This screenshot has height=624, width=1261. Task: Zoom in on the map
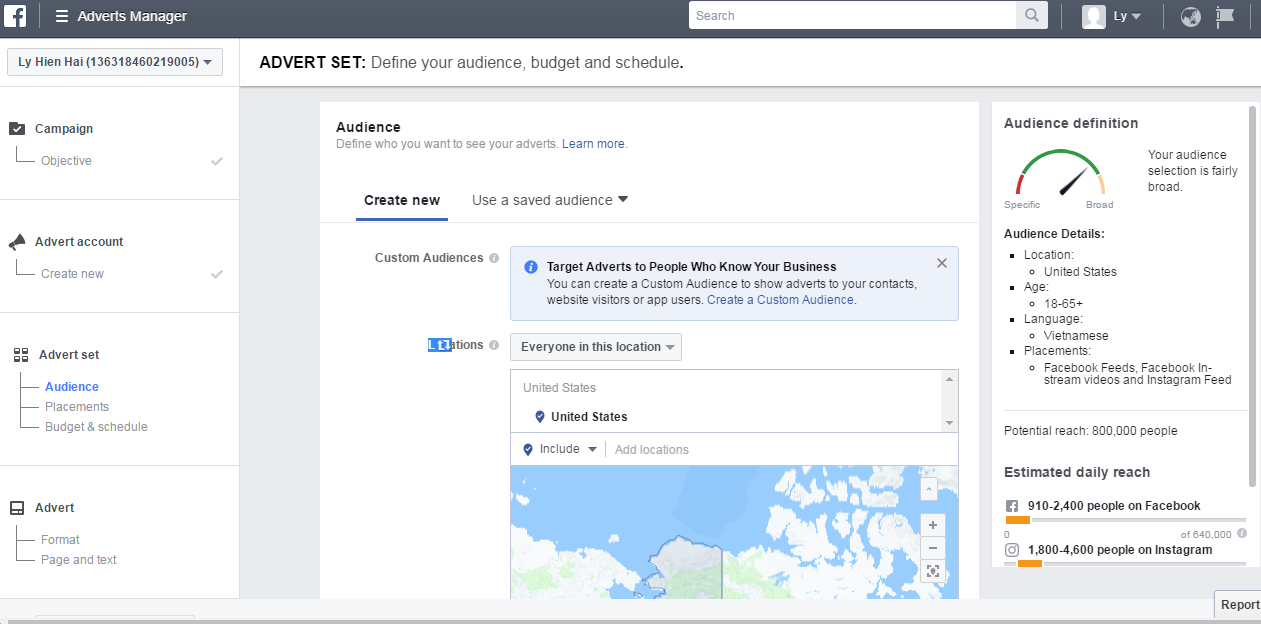click(933, 525)
